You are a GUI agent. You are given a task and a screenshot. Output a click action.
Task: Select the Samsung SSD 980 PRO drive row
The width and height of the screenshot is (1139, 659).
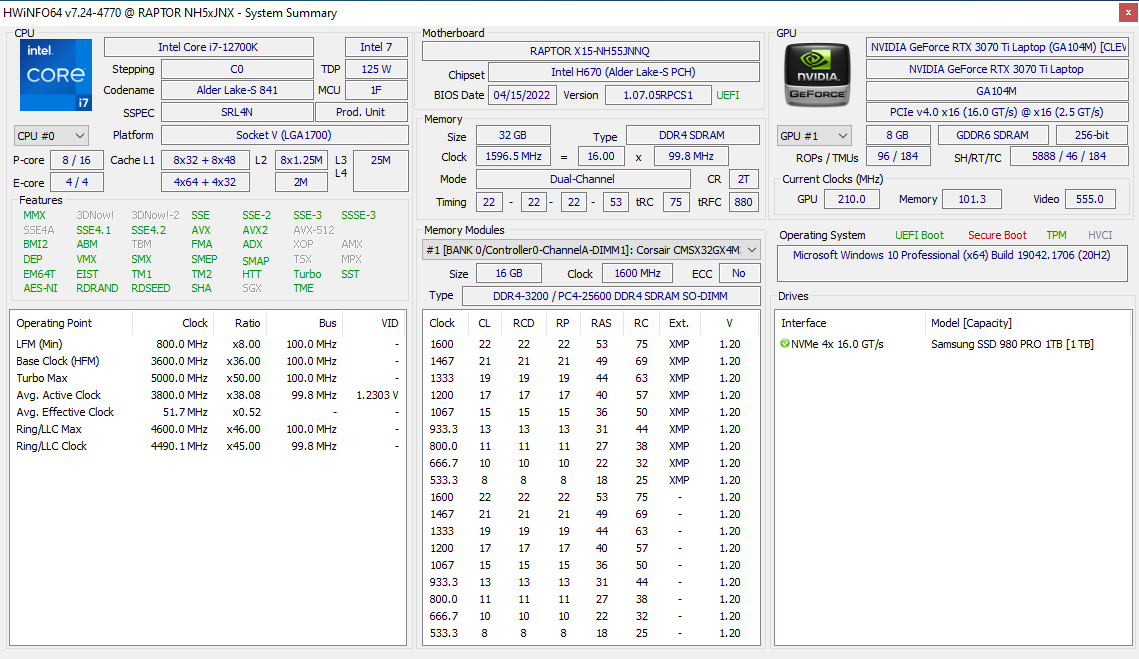click(952, 344)
